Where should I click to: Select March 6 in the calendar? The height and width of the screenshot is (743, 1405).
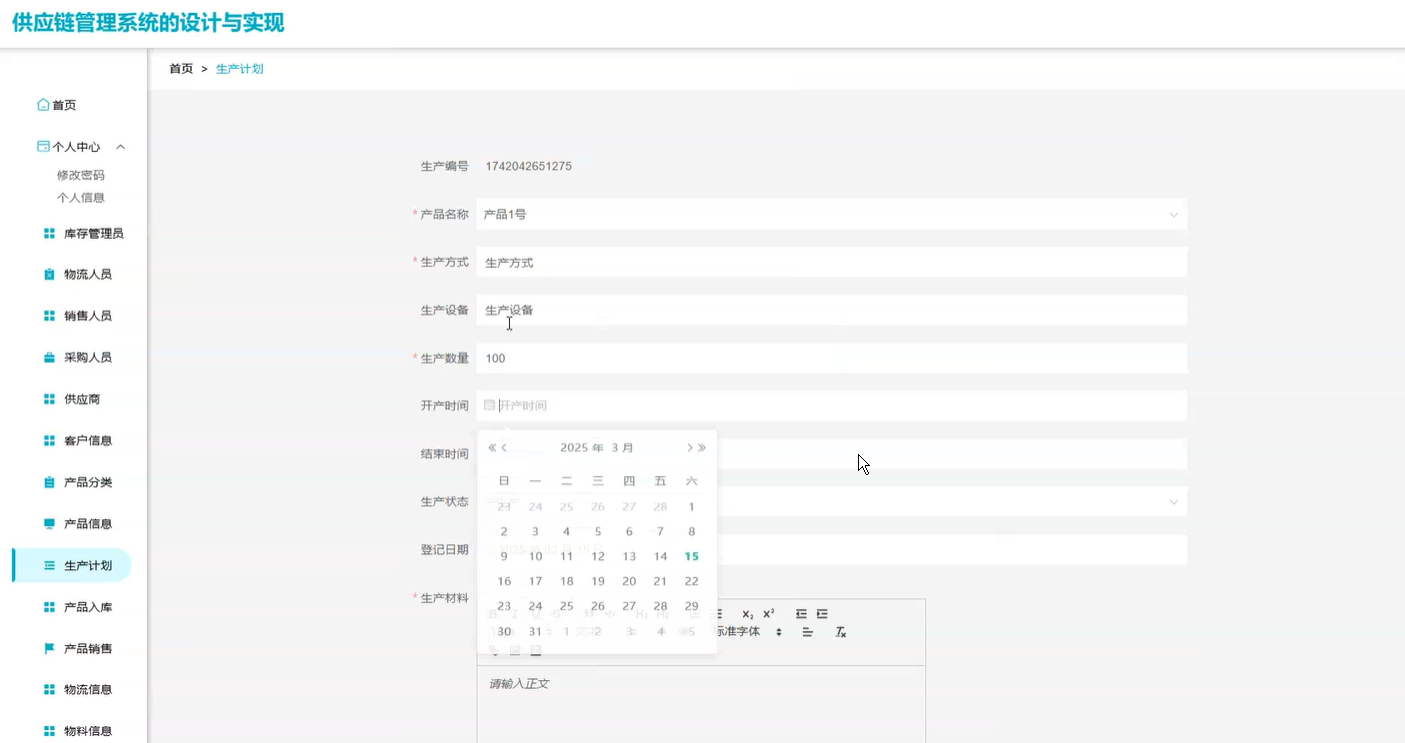[629, 532]
